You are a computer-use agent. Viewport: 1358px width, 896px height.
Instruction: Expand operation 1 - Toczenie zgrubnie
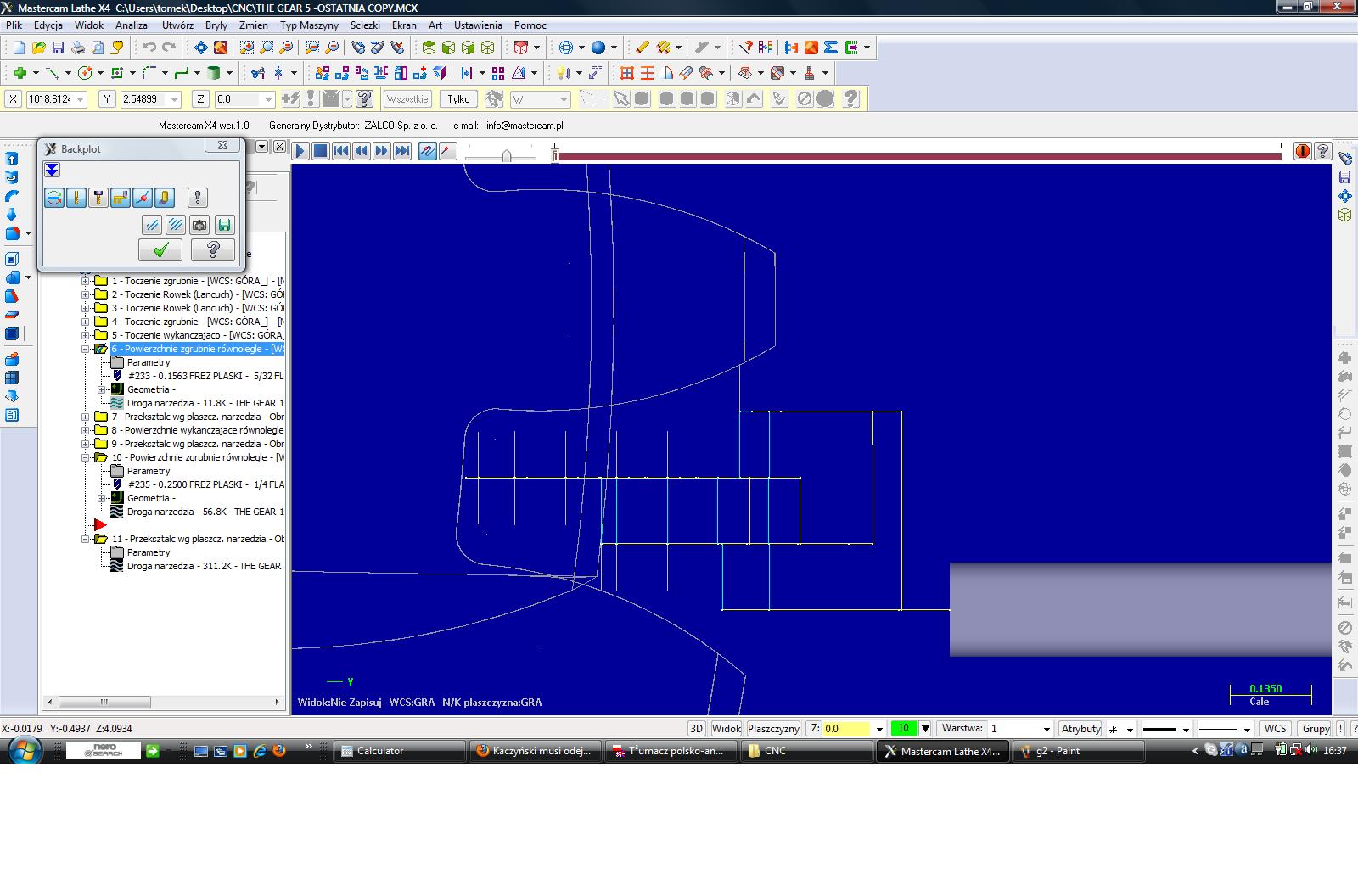click(86, 281)
